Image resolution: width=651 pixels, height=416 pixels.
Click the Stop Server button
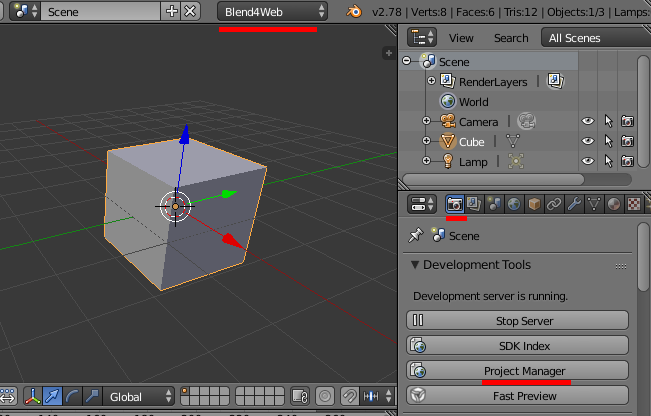pos(517,321)
